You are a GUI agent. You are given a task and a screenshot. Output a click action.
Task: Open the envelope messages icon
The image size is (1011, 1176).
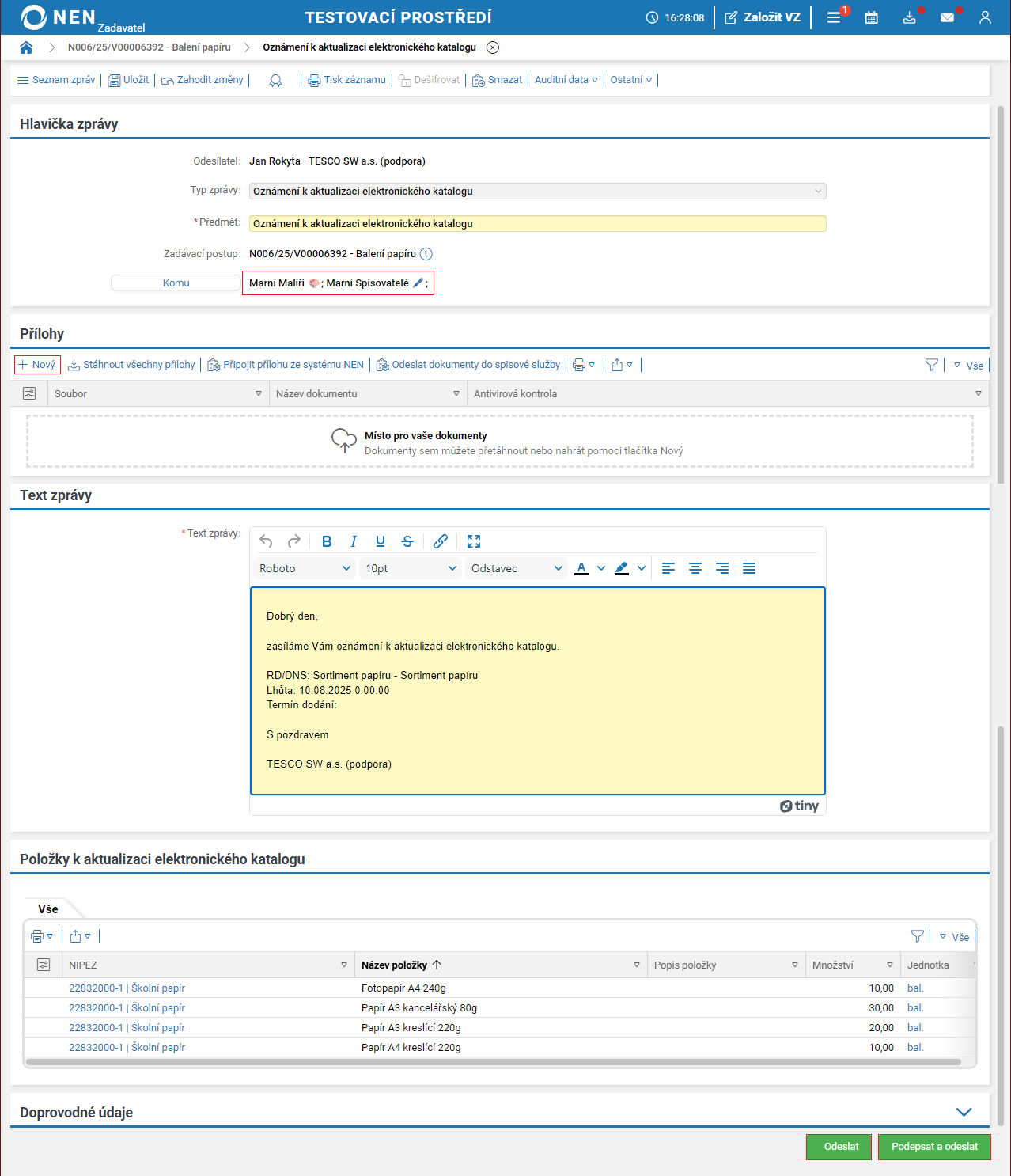coord(947,17)
